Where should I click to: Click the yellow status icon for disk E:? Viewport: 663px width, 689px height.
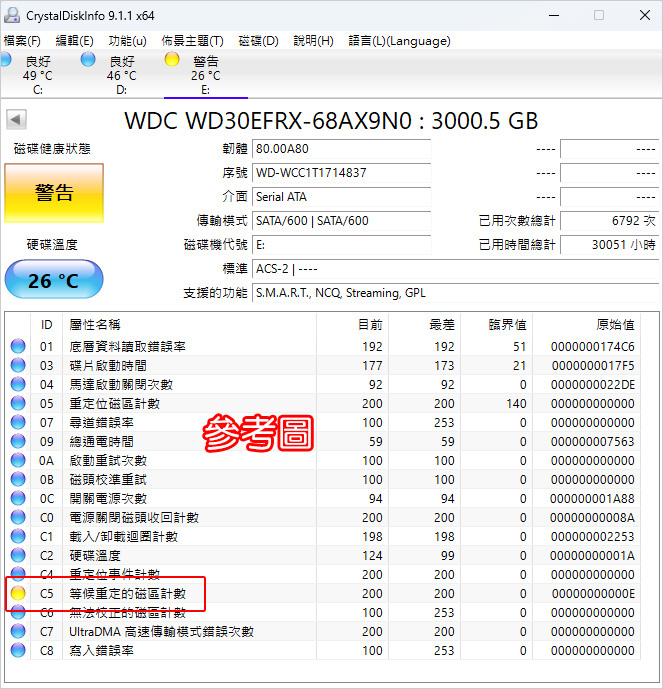172,59
